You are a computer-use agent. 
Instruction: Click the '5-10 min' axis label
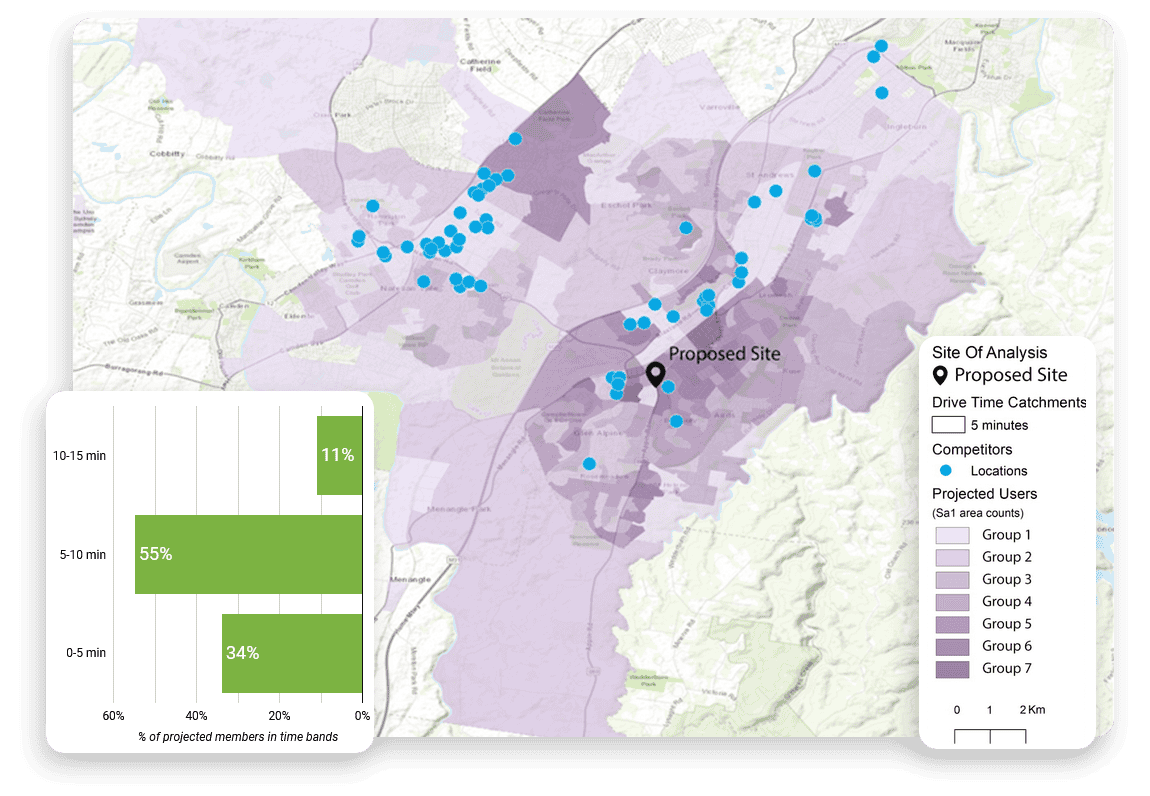pyautogui.click(x=83, y=555)
